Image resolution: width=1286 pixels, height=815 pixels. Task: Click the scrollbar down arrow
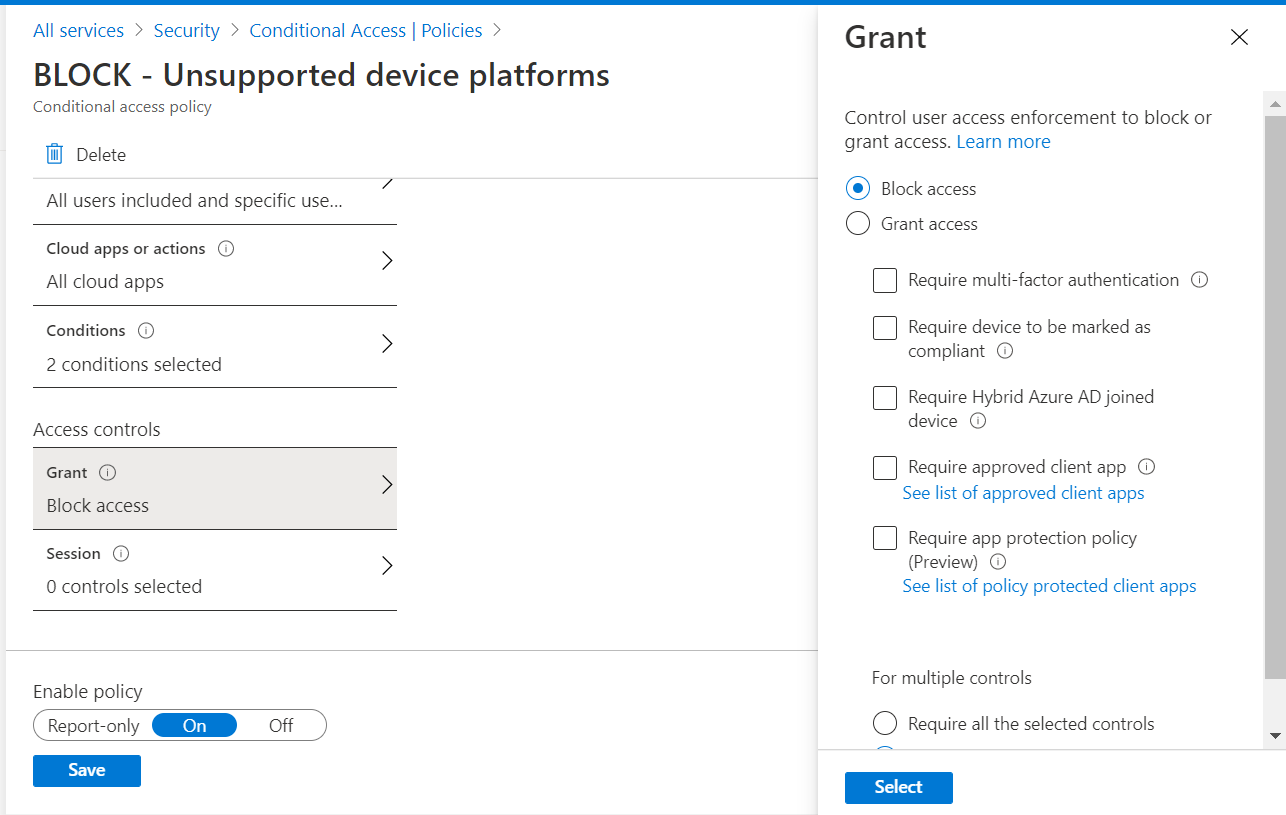[1275, 735]
